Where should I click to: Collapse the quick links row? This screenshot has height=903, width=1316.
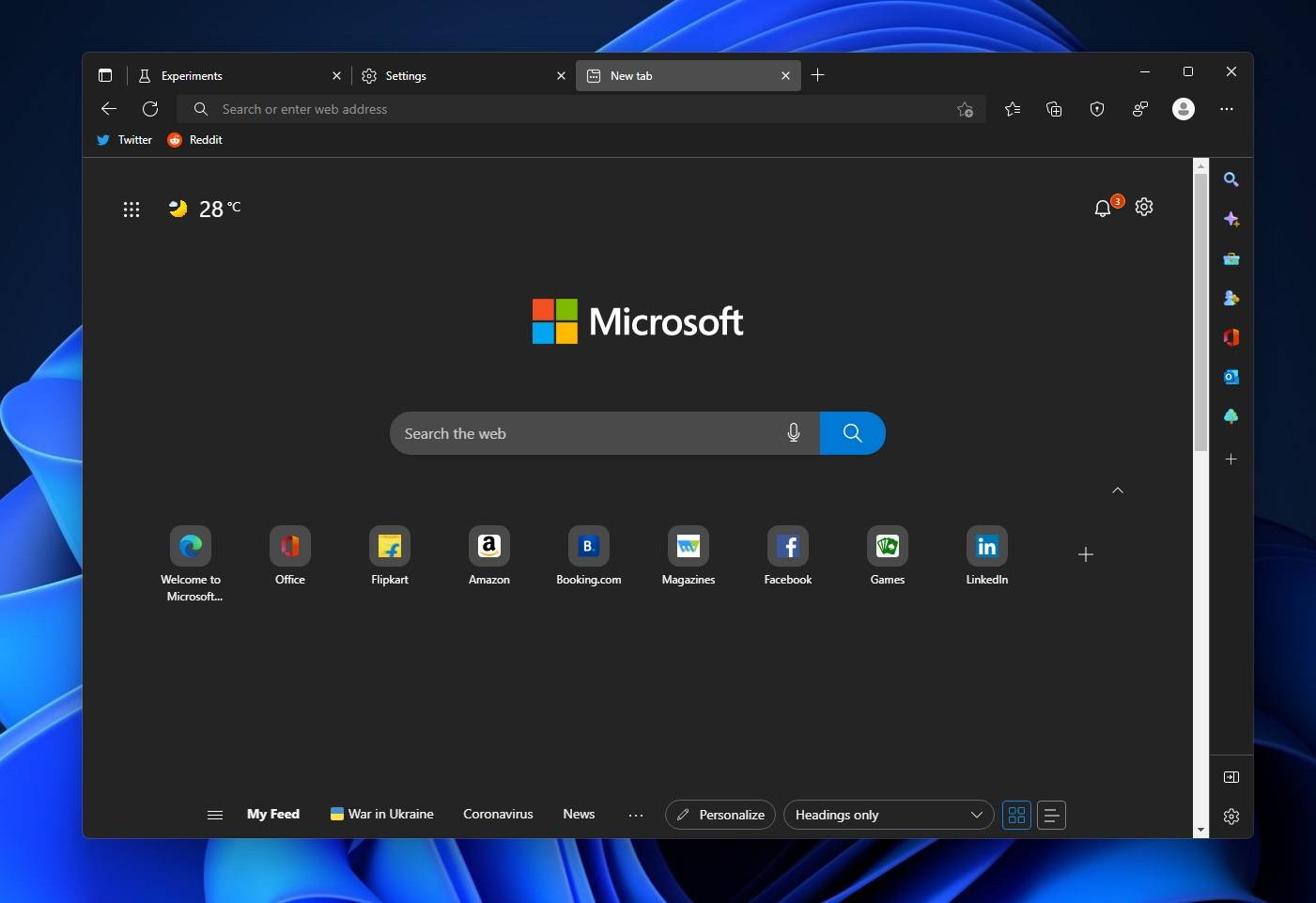coord(1118,490)
